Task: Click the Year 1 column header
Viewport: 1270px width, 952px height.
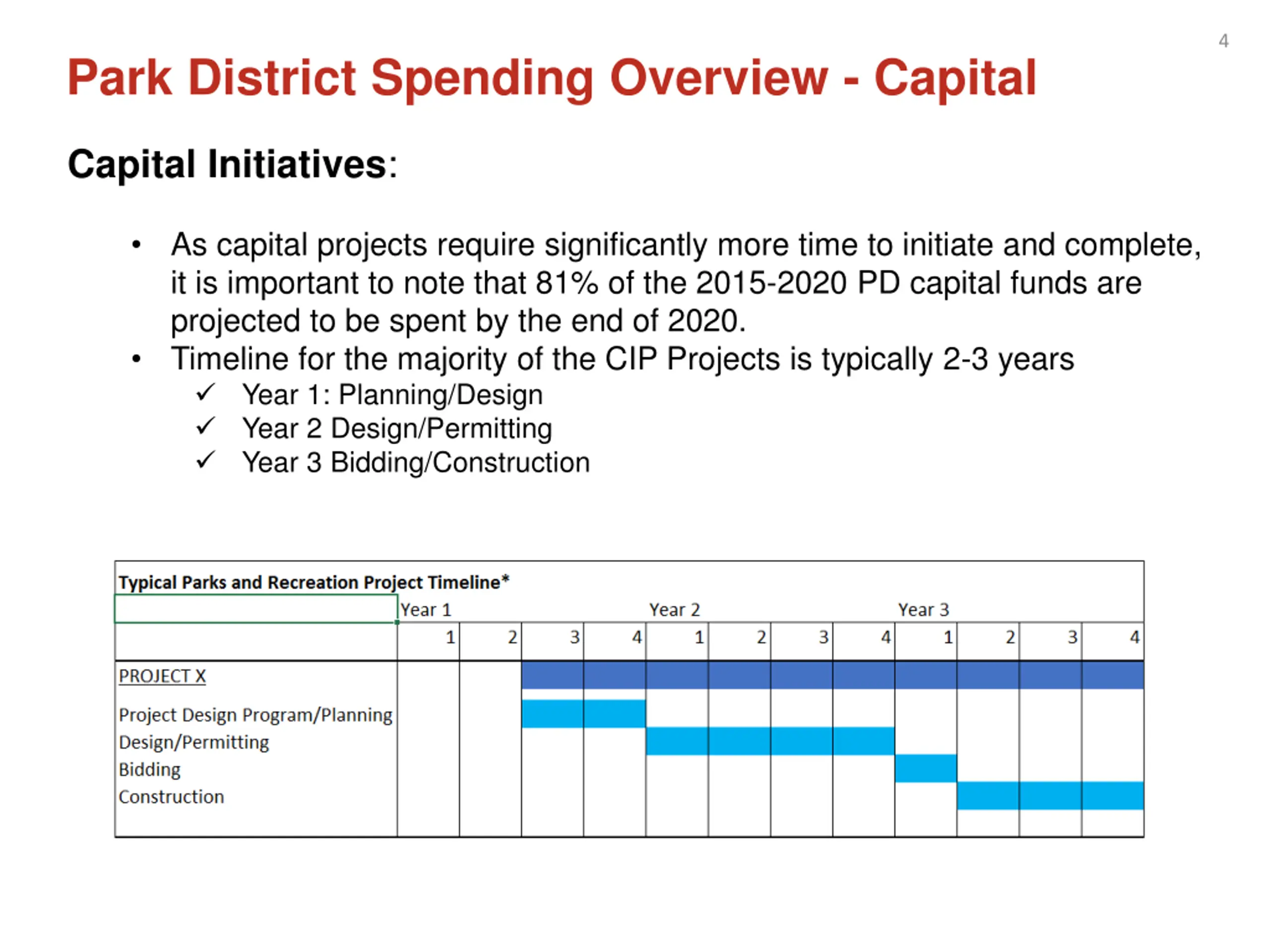Action: point(426,609)
